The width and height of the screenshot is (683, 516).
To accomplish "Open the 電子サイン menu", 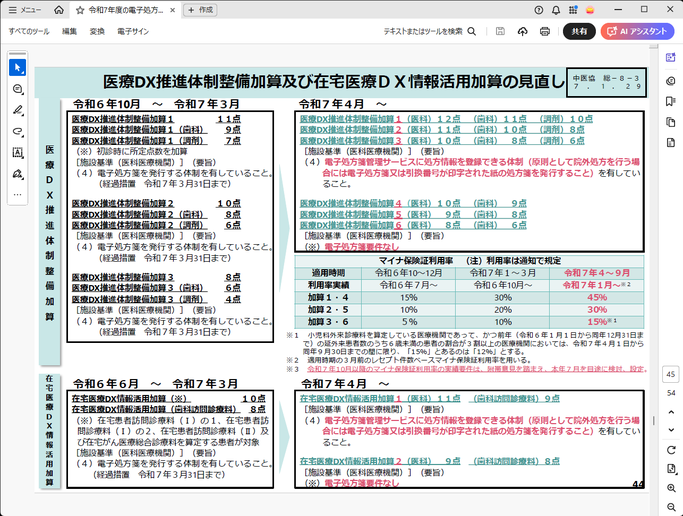I will pyautogui.click(x=133, y=31).
